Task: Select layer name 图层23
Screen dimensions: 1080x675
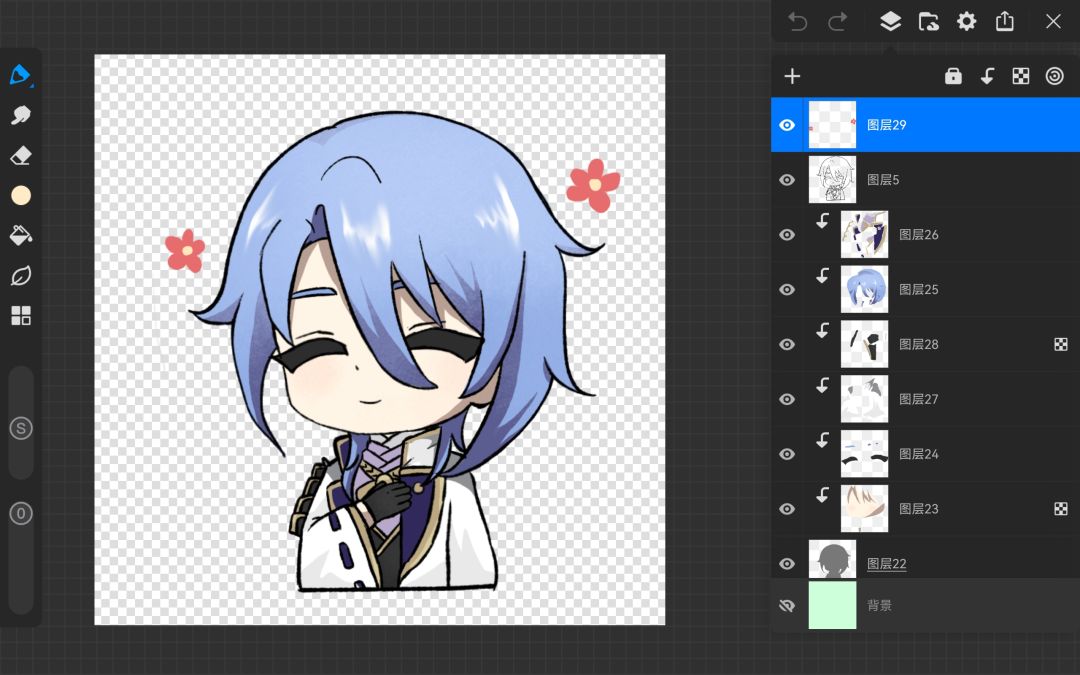Action: (919, 509)
